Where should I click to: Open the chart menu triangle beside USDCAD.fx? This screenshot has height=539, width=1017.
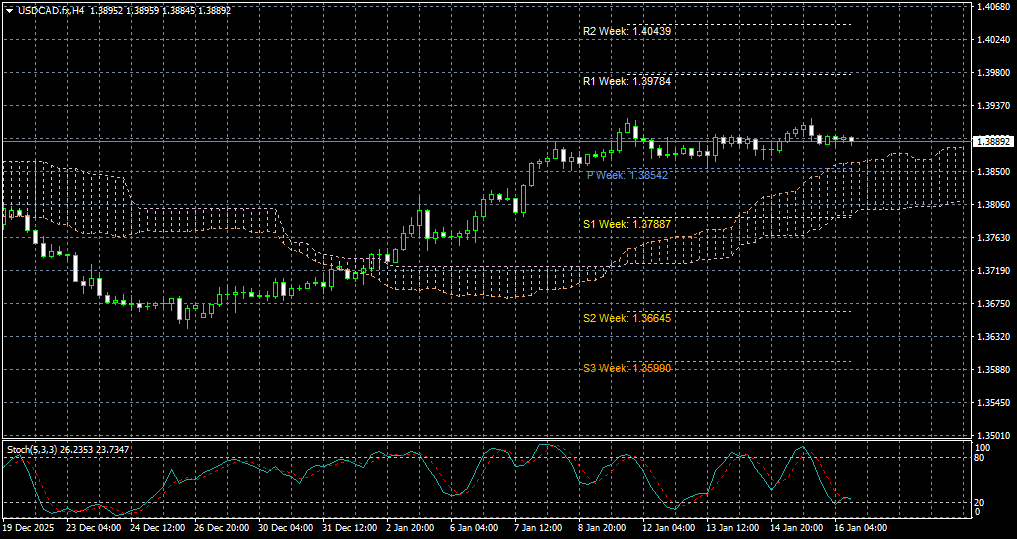(9, 10)
